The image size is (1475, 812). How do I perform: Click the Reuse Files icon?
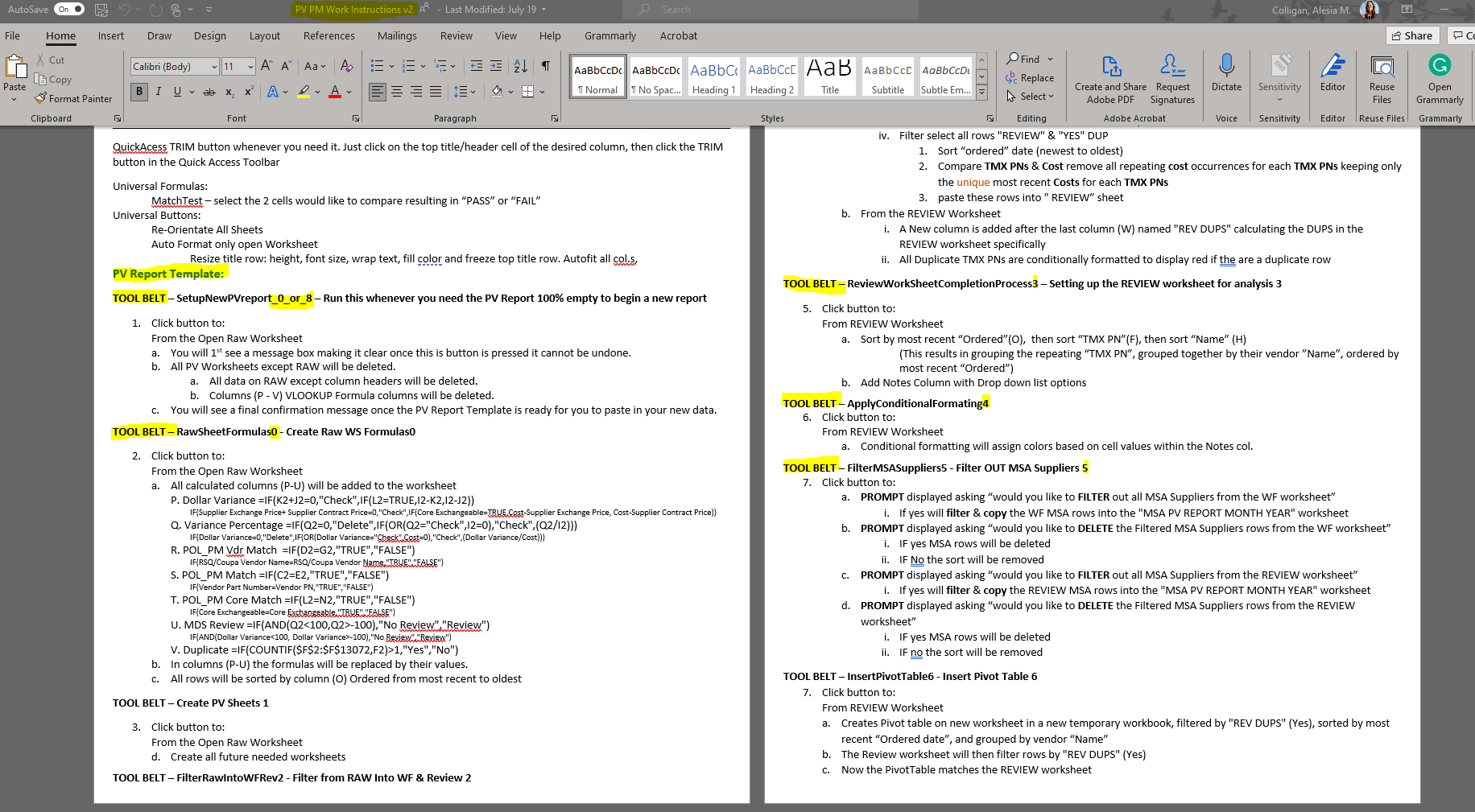click(1382, 79)
